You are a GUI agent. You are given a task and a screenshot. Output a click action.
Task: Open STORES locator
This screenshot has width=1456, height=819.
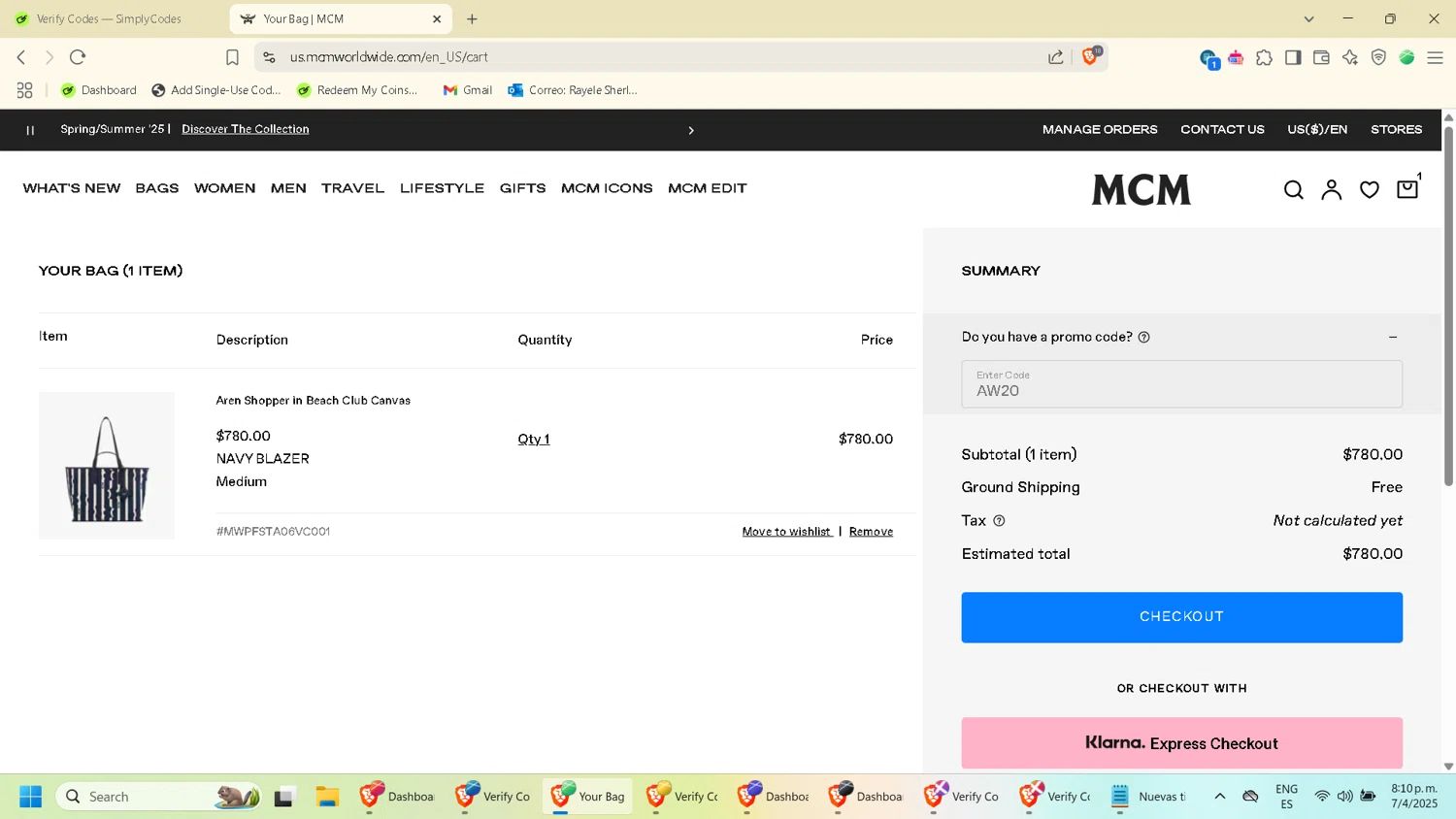(x=1396, y=130)
